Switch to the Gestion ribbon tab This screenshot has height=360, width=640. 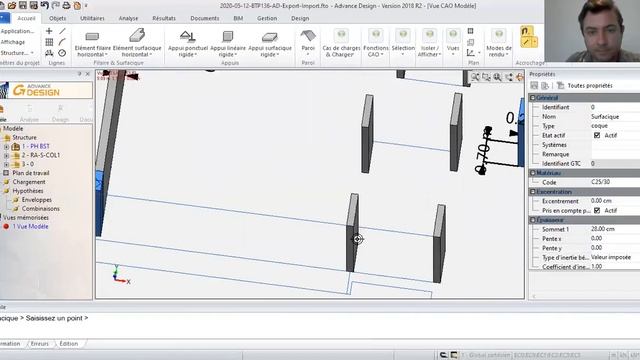point(267,18)
